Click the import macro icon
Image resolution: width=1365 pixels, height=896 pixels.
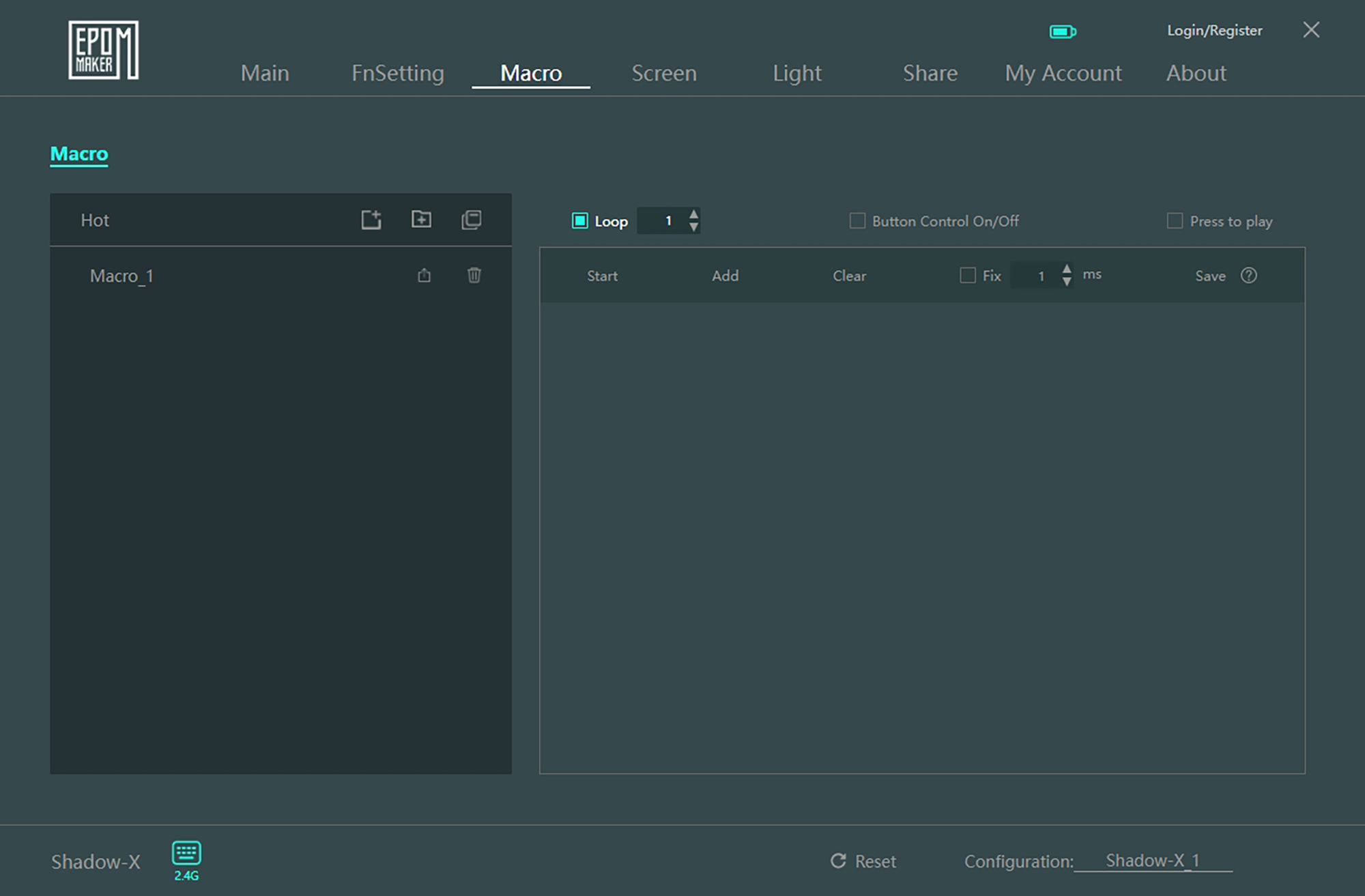[x=421, y=219]
